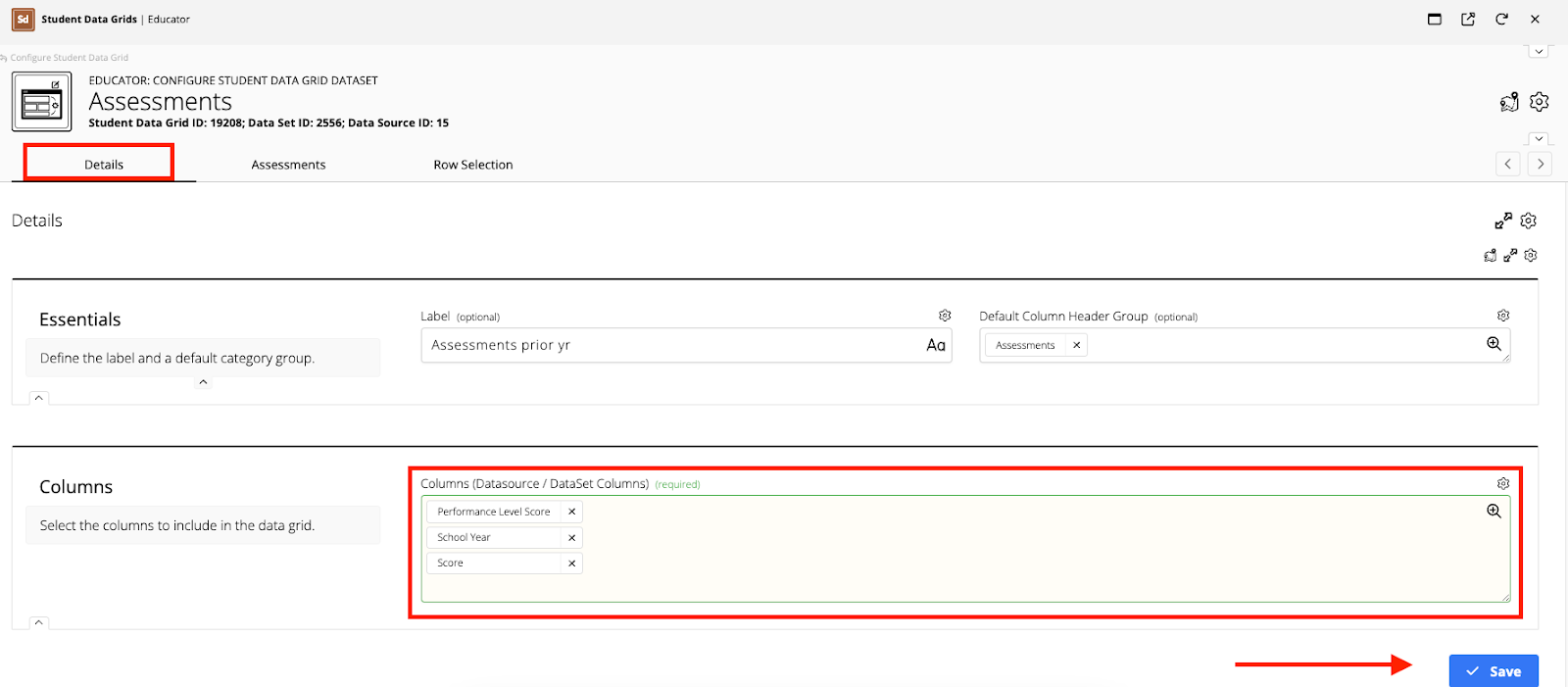Viewport: 1568px width, 687px height.
Task: Click the gear icon above Label field
Action: click(x=945, y=316)
